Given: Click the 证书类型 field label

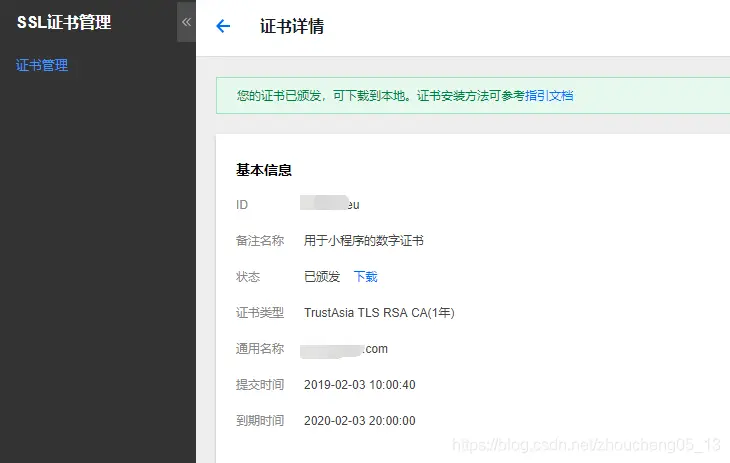Looking at the screenshot, I should tap(259, 313).
